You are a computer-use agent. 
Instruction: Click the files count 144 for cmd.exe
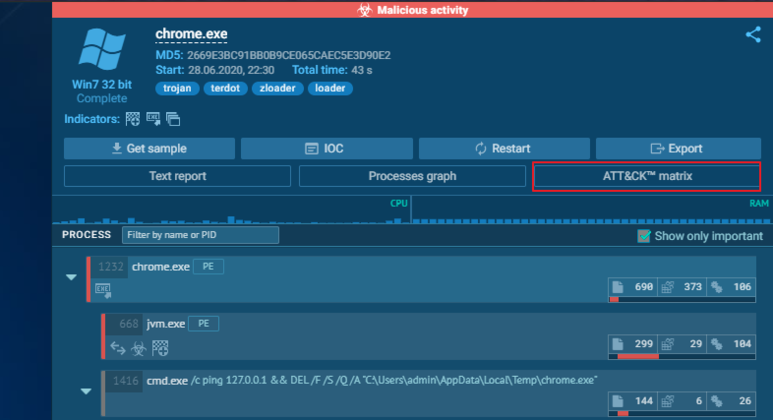(x=633, y=401)
